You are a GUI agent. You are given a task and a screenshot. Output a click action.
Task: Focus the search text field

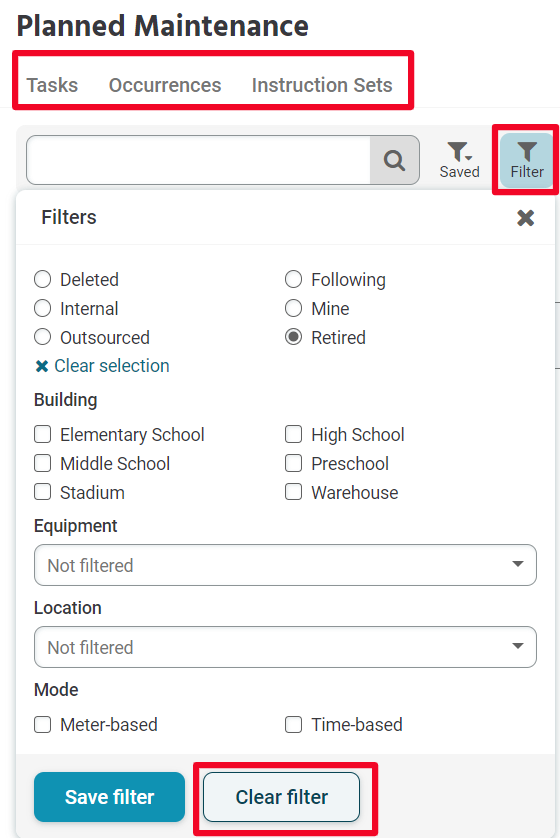(x=198, y=160)
